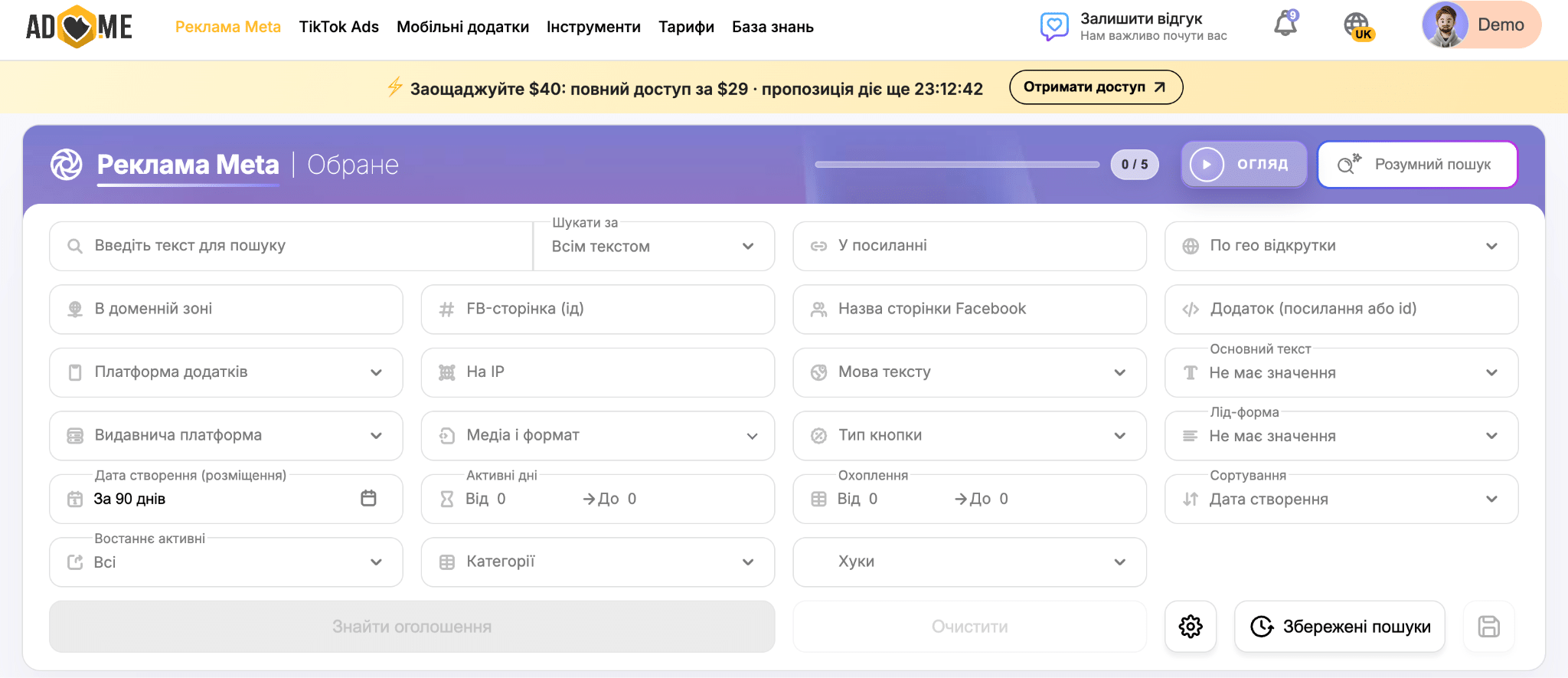The image size is (1568, 678).
Task: Expand Востаннє активні dropdown
Action: 226,562
